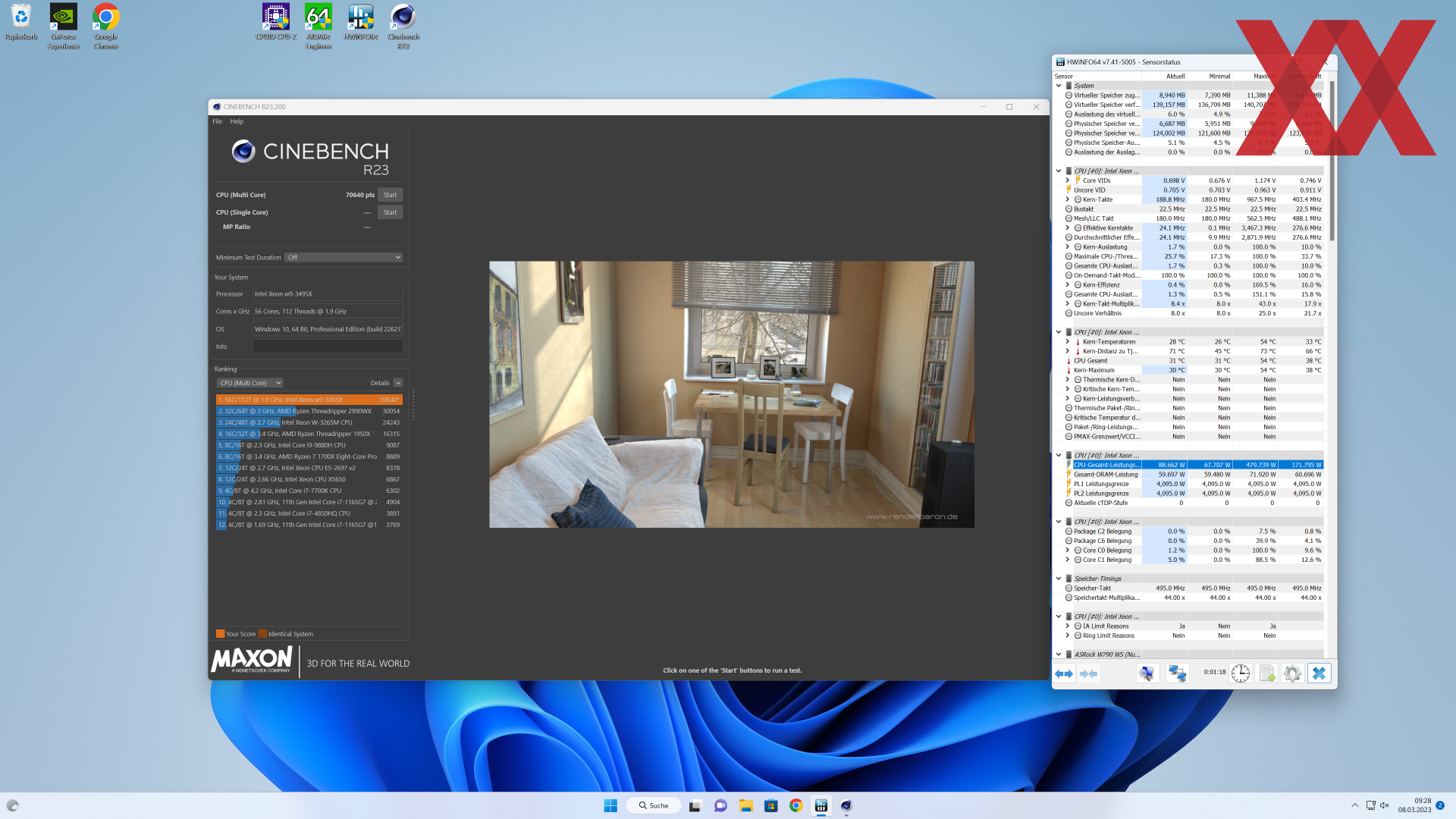
Task: Collapse the ASRock W790 WS sensor group
Action: tap(1059, 654)
